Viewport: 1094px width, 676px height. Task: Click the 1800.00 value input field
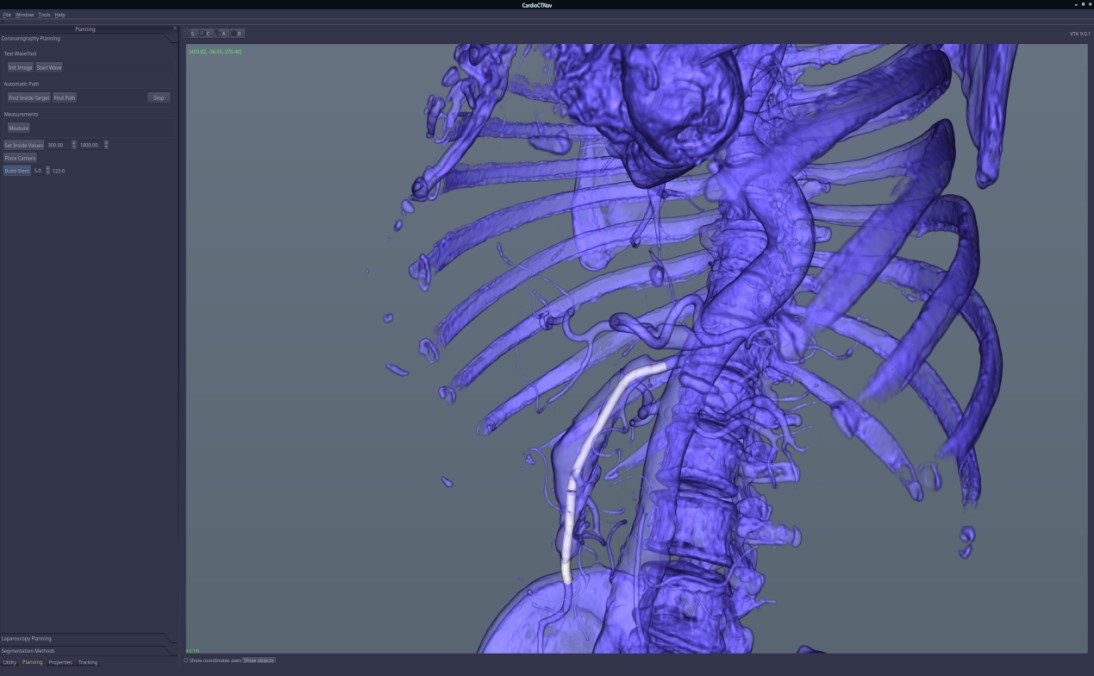pyautogui.click(x=89, y=145)
